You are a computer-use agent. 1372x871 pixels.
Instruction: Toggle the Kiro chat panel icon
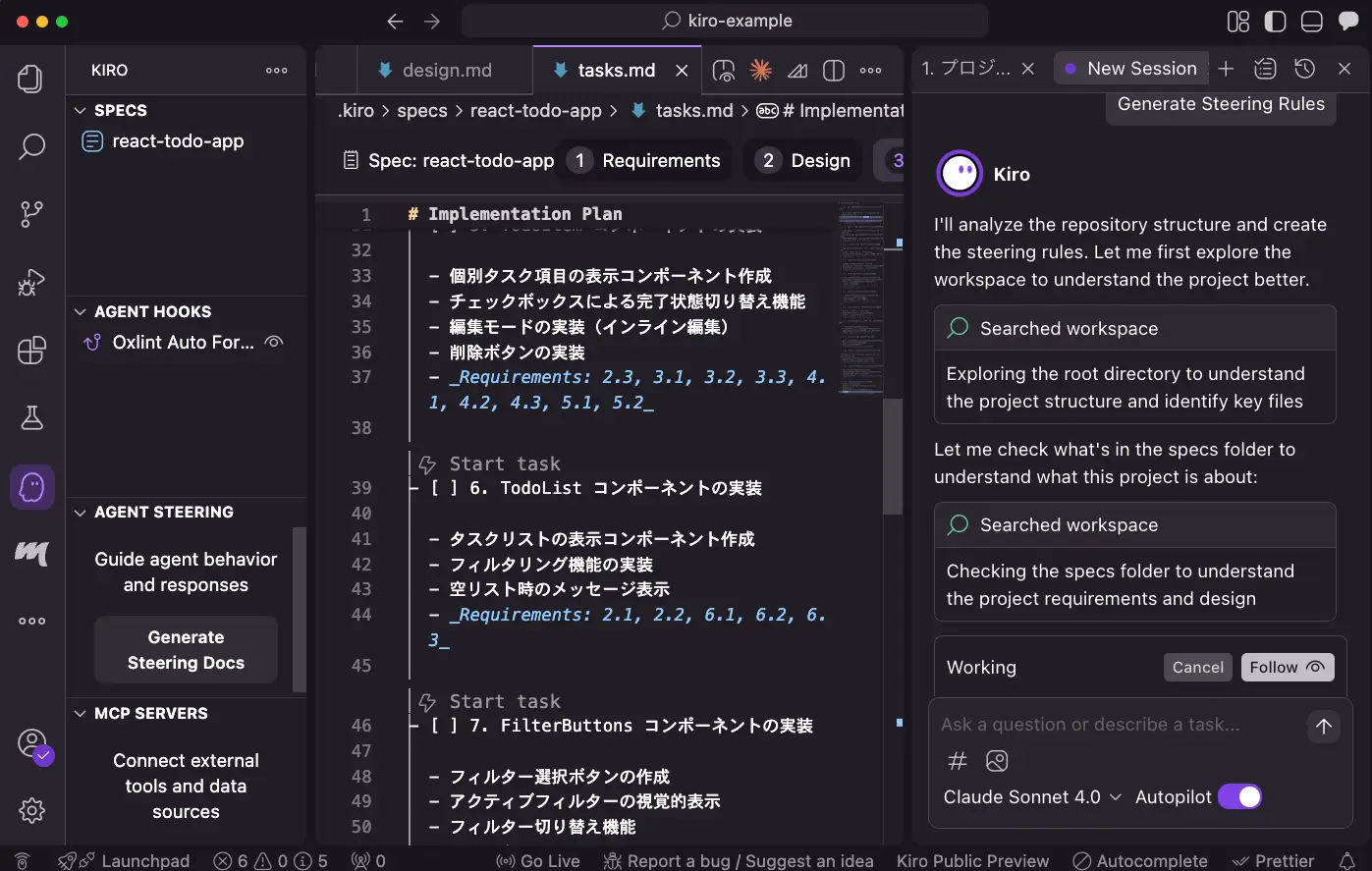click(1348, 21)
